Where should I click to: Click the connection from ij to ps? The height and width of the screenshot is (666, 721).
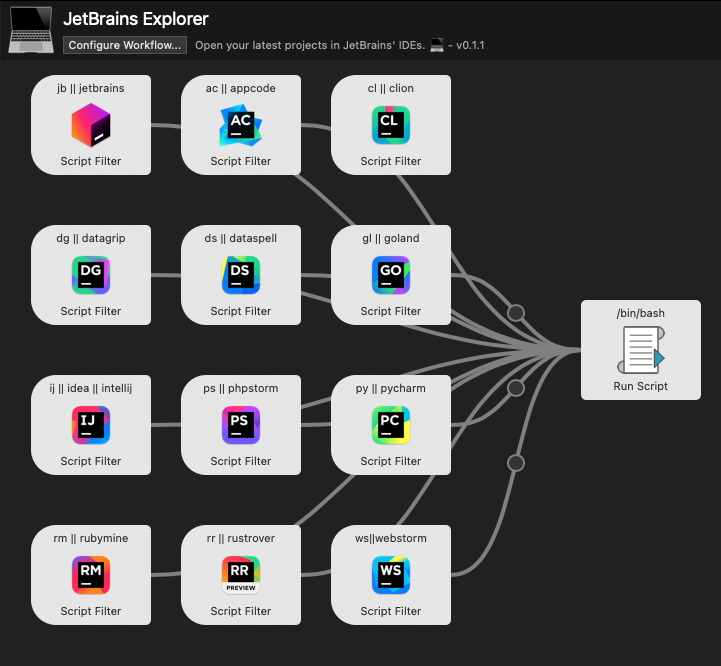click(166, 425)
